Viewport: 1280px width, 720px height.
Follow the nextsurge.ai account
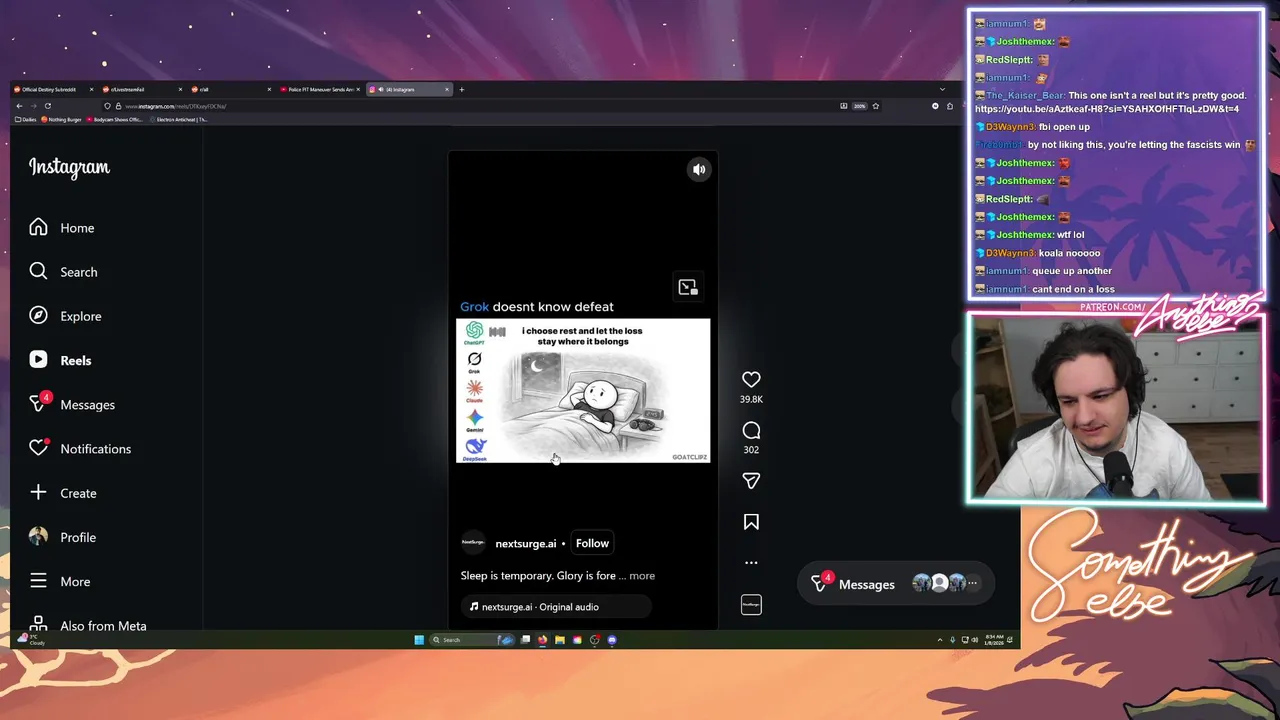(592, 543)
